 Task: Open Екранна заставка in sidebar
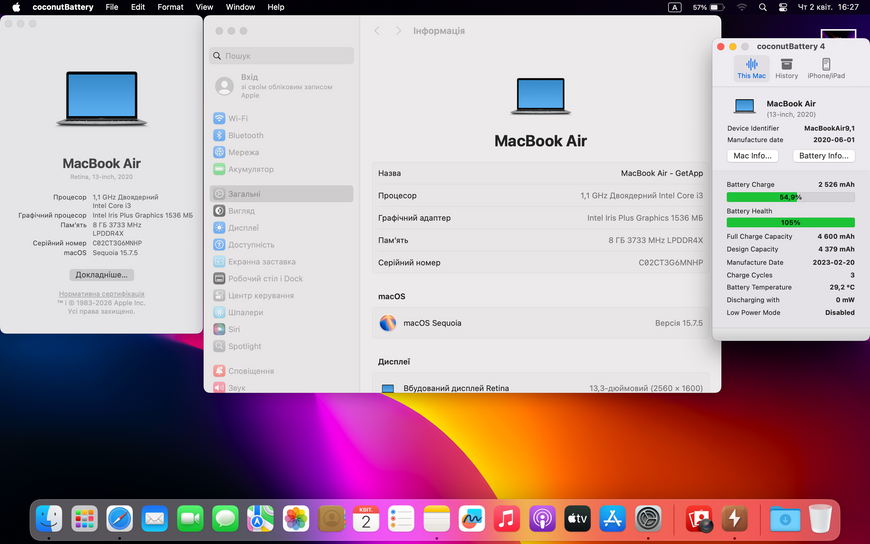click(x=281, y=261)
